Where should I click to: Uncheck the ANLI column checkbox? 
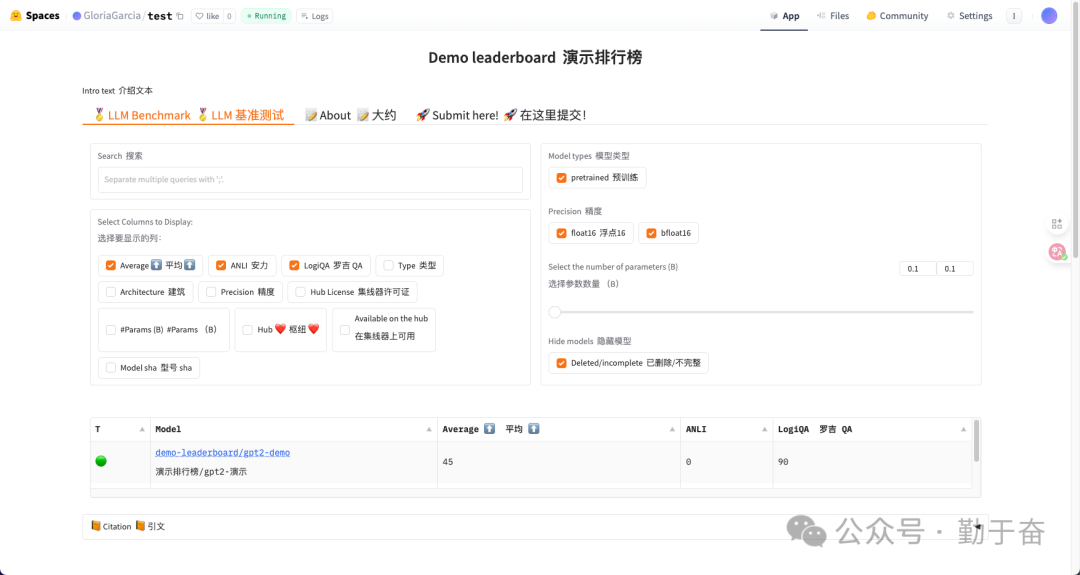click(221, 265)
